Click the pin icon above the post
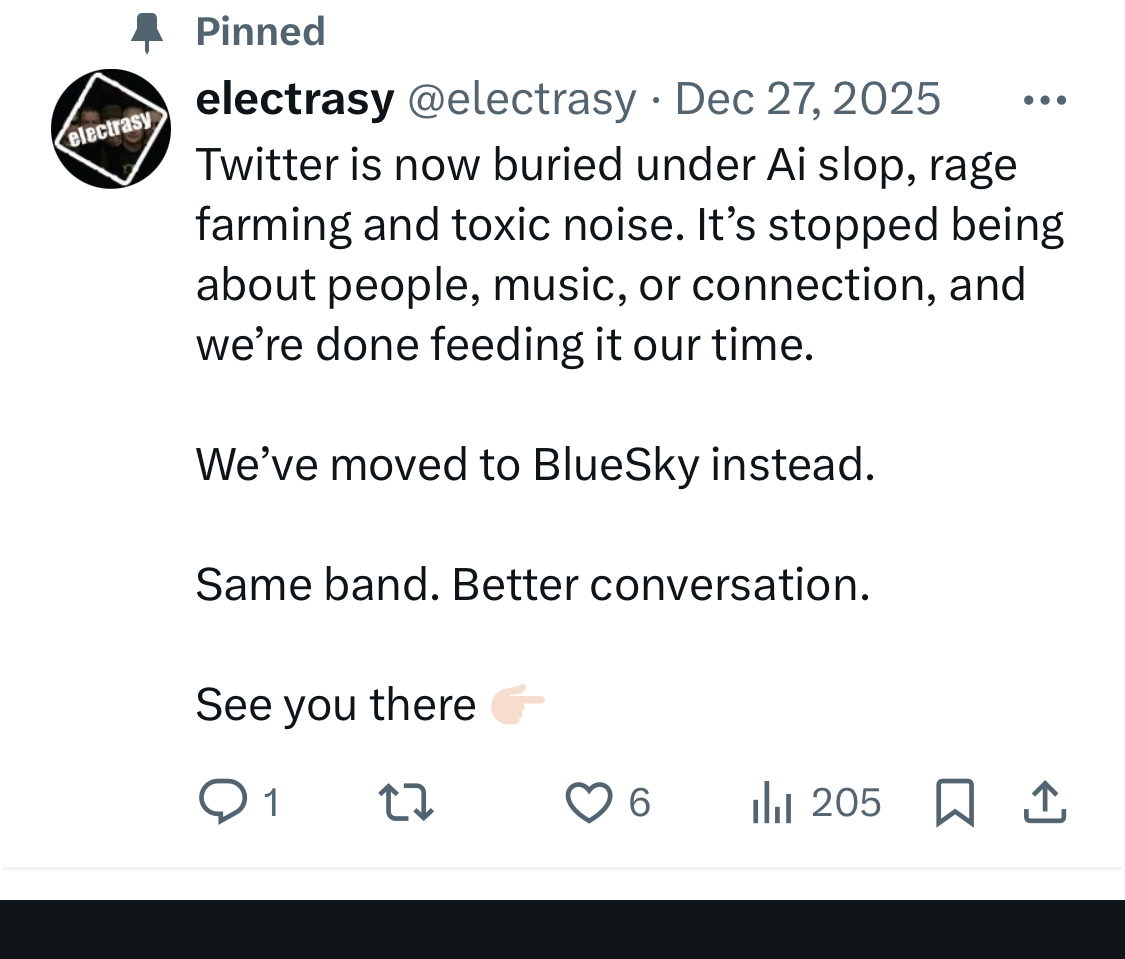The width and height of the screenshot is (1125, 959). pyautogui.click(x=147, y=33)
